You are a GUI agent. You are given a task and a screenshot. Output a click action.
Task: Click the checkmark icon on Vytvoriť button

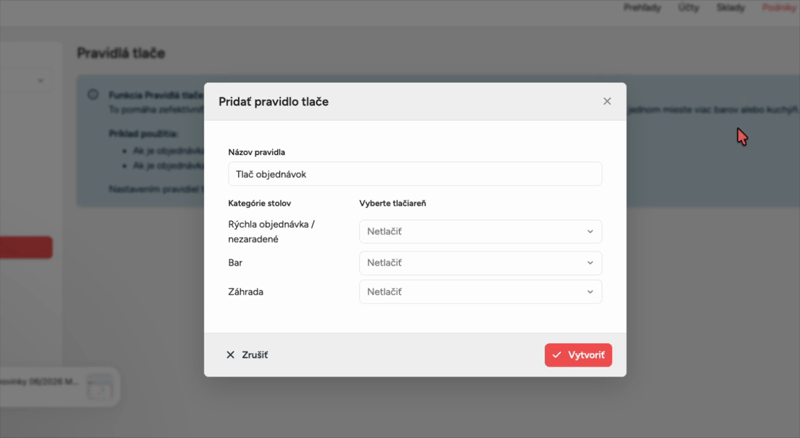point(557,355)
